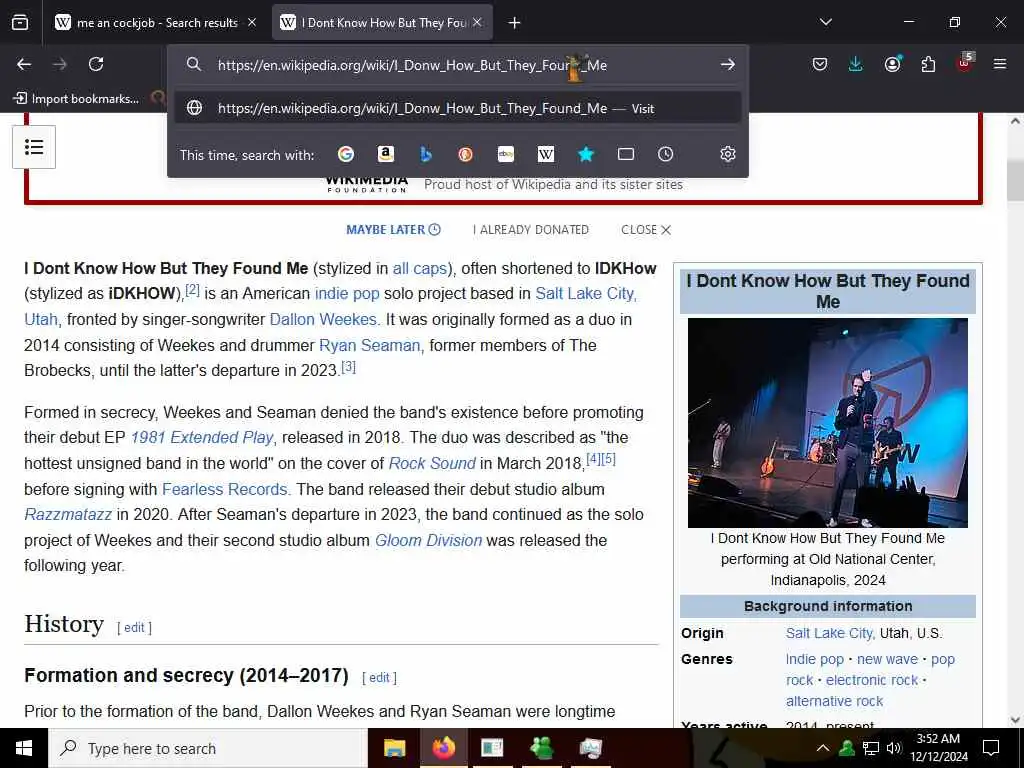The width and height of the screenshot is (1024, 768).
Task: Open the 'all caps' link
Action: point(419,268)
